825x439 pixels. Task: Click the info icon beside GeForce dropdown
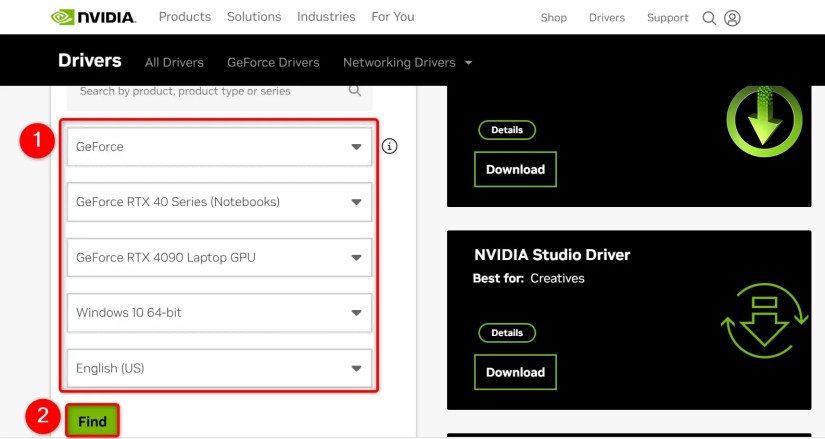389,146
